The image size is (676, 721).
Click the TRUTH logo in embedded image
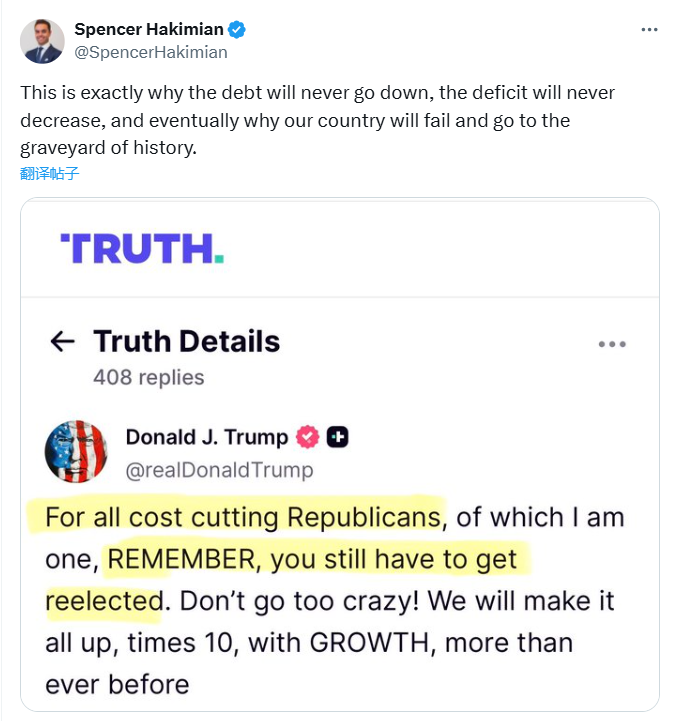[x=142, y=248]
